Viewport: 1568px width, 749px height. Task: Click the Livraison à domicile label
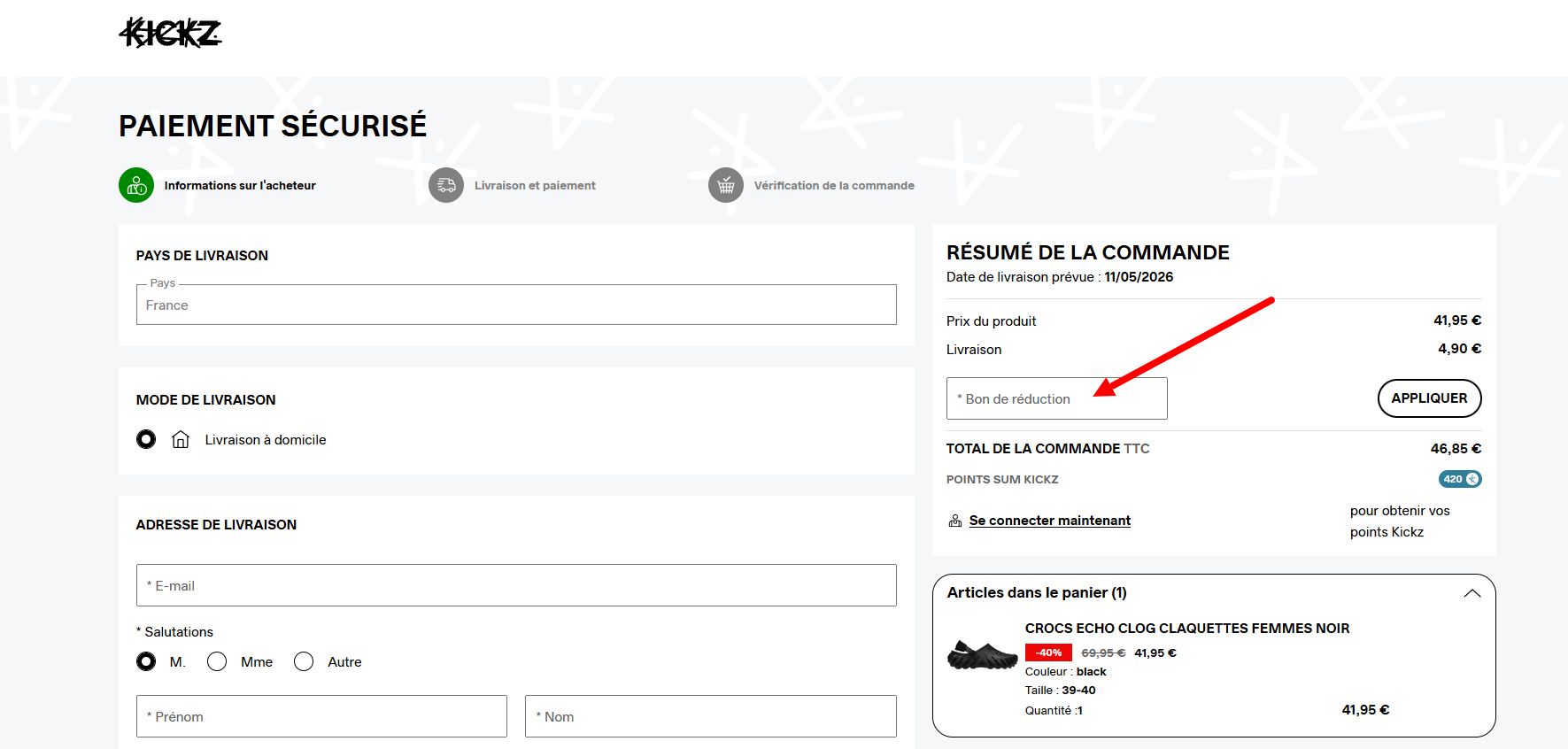point(266,440)
